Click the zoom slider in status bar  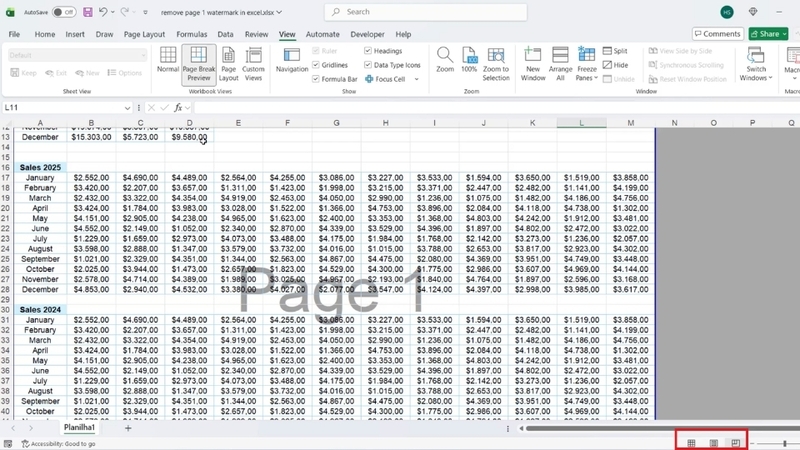tap(785, 444)
